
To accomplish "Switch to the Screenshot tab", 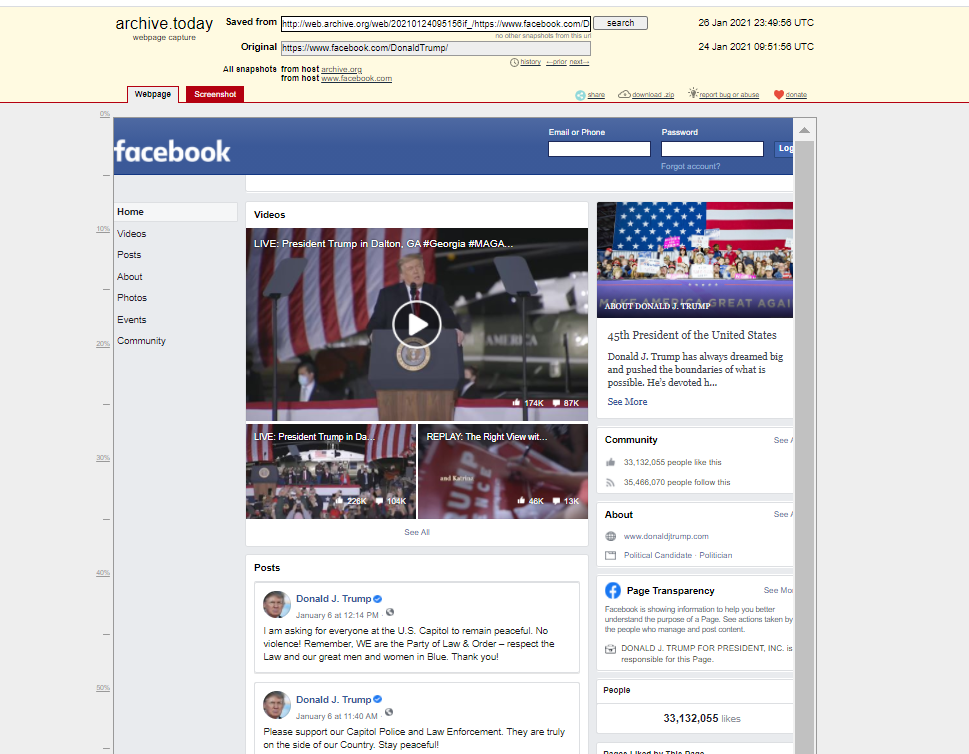I will click(x=214, y=94).
